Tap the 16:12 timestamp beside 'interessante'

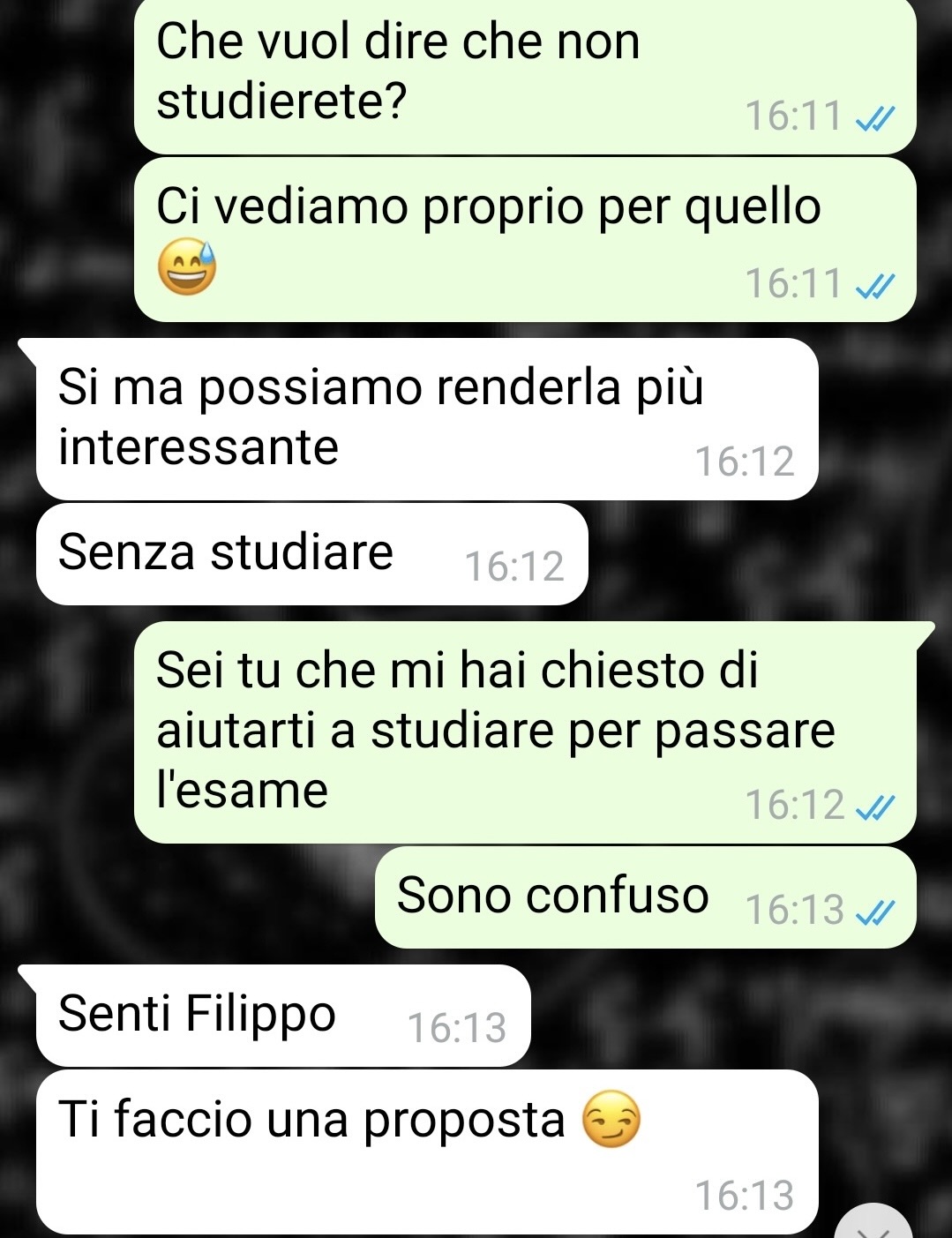[x=745, y=461]
